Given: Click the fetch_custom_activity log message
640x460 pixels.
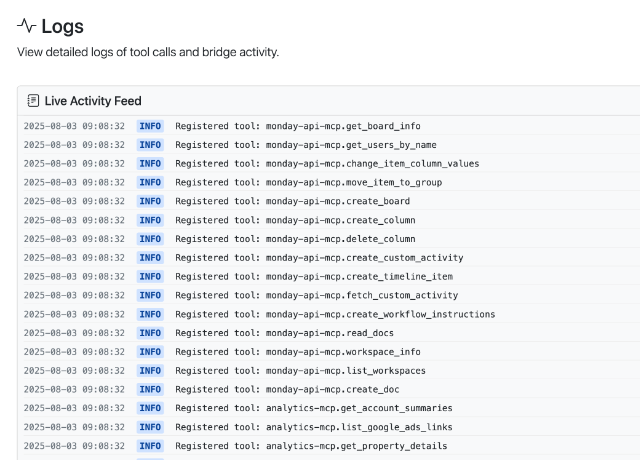Looking at the screenshot, I should click(317, 295).
